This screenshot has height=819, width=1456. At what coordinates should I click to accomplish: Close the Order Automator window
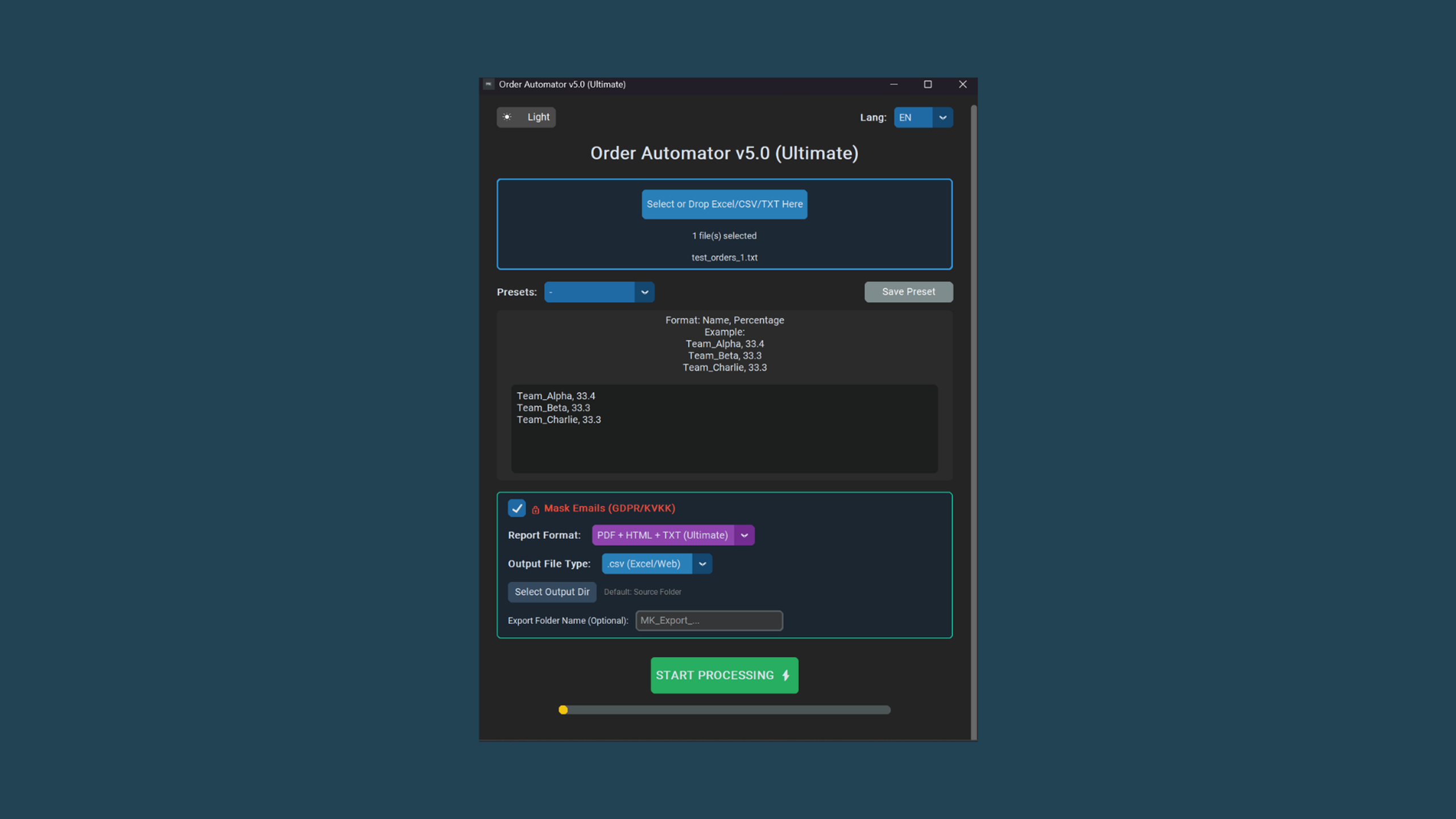[962, 84]
